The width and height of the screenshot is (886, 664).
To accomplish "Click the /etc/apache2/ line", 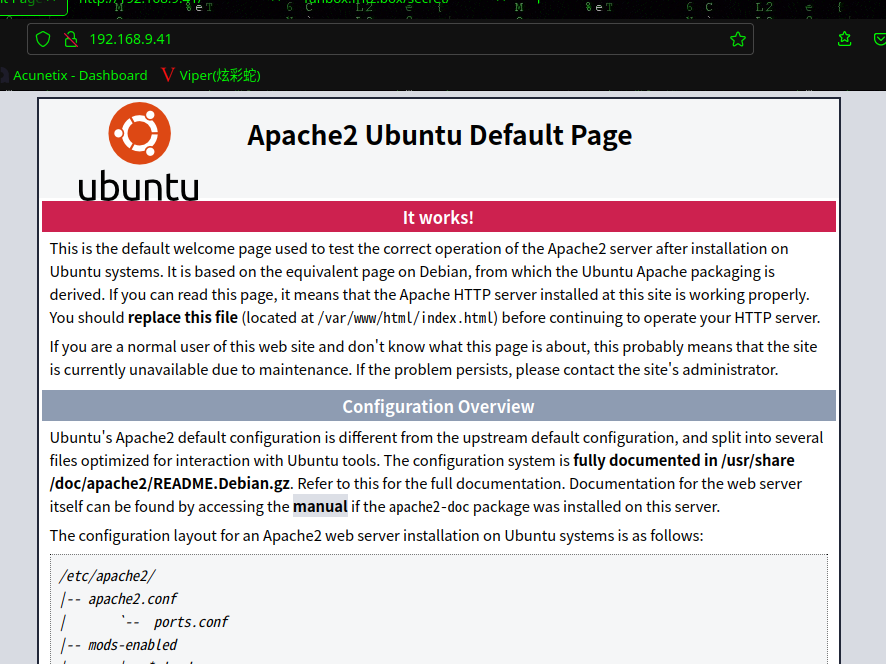I will [107, 576].
